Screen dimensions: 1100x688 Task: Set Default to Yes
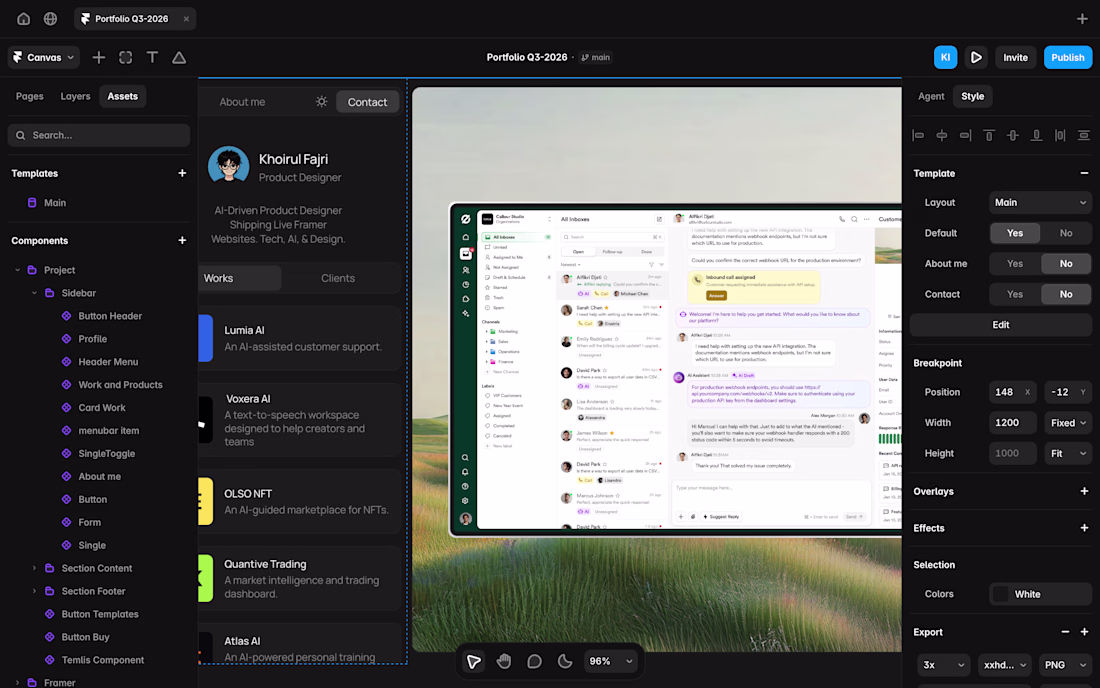[1014, 233]
